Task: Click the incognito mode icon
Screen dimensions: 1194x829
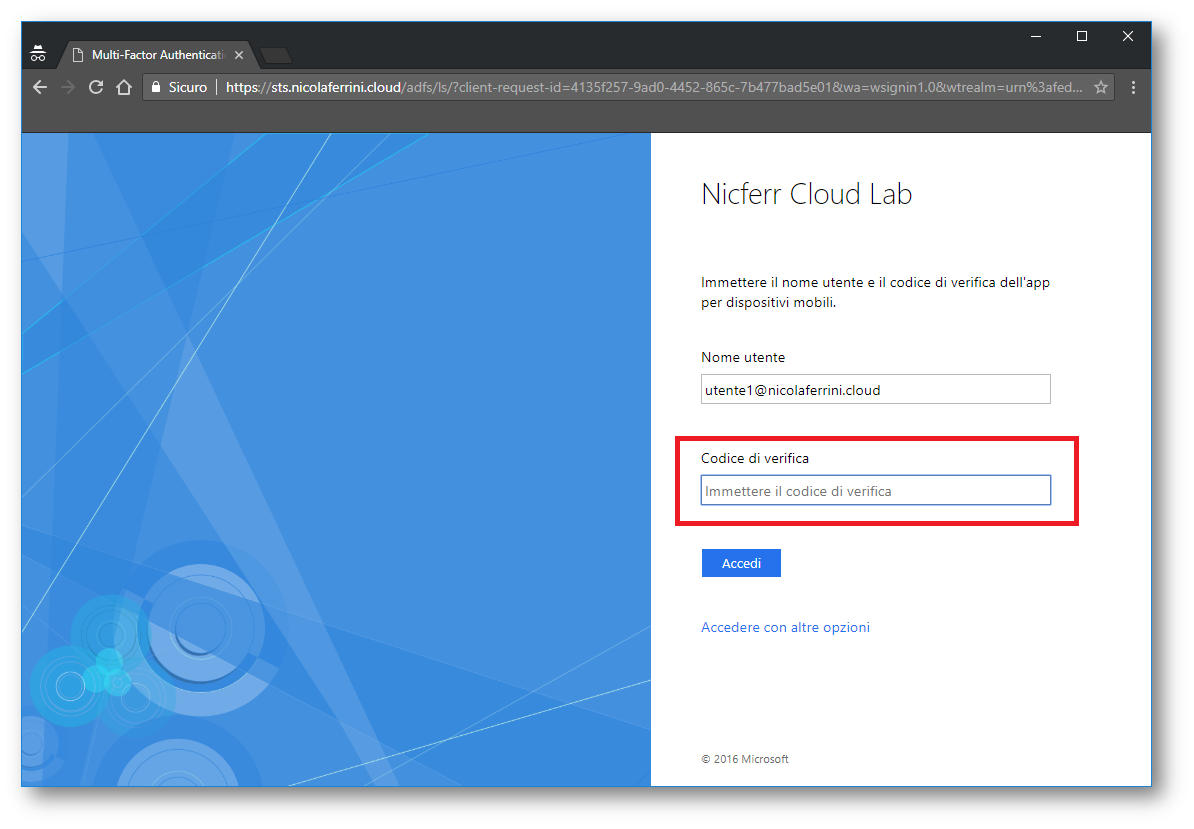Action: [38, 54]
